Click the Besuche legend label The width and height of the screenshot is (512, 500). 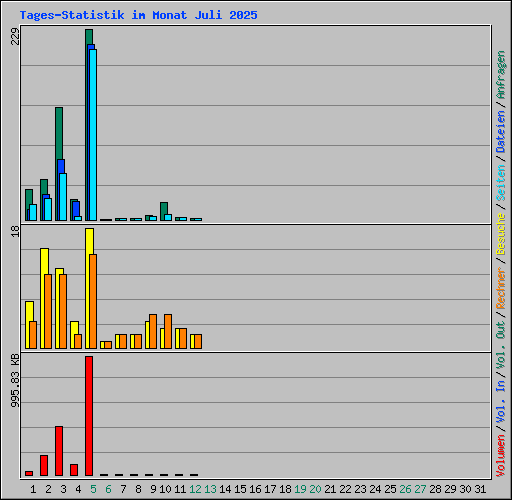[x=501, y=234]
